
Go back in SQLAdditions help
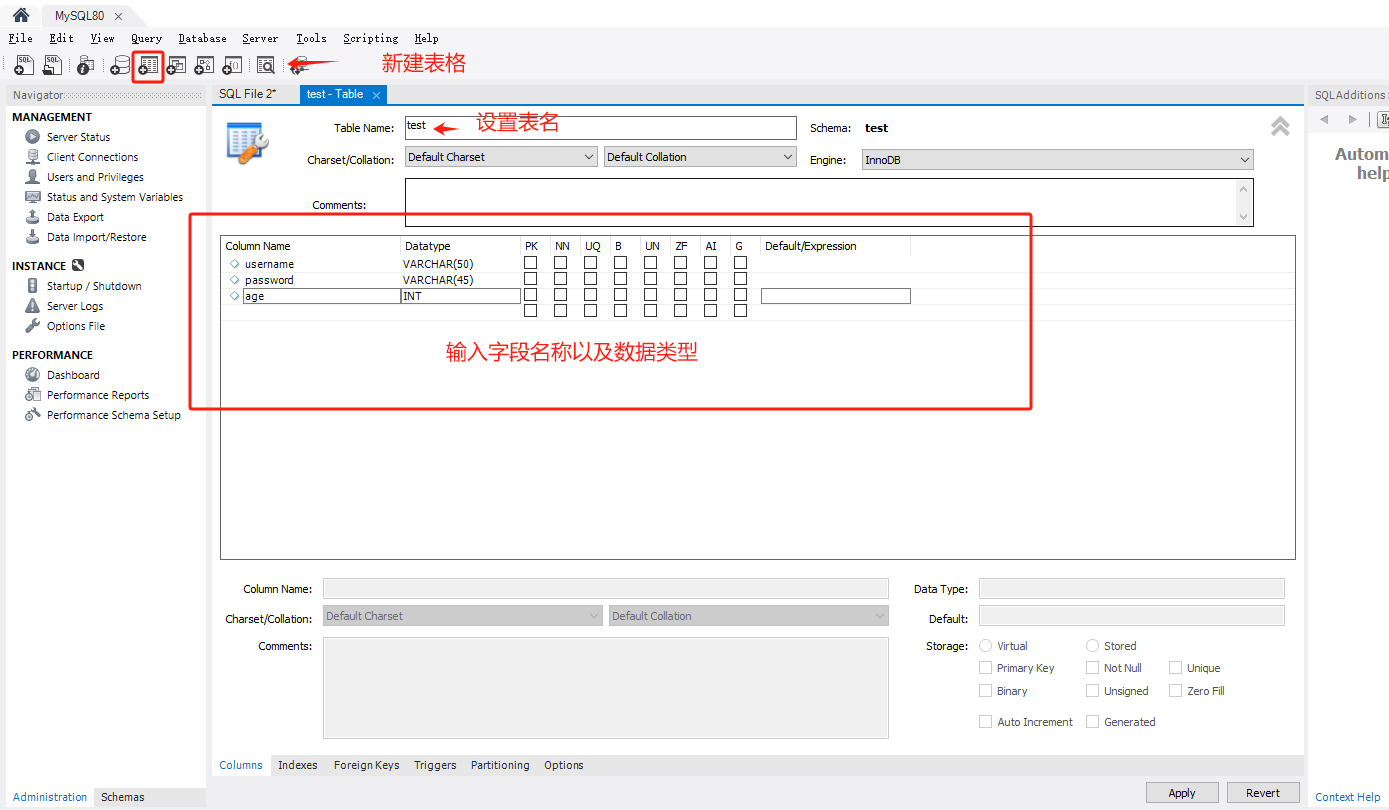pyautogui.click(x=1324, y=120)
